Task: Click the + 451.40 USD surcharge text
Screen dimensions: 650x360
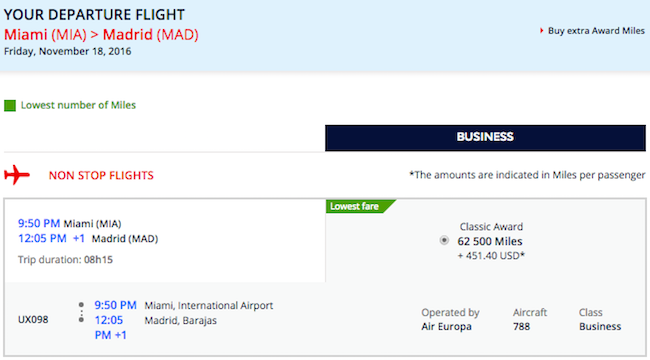Action: 491,255
